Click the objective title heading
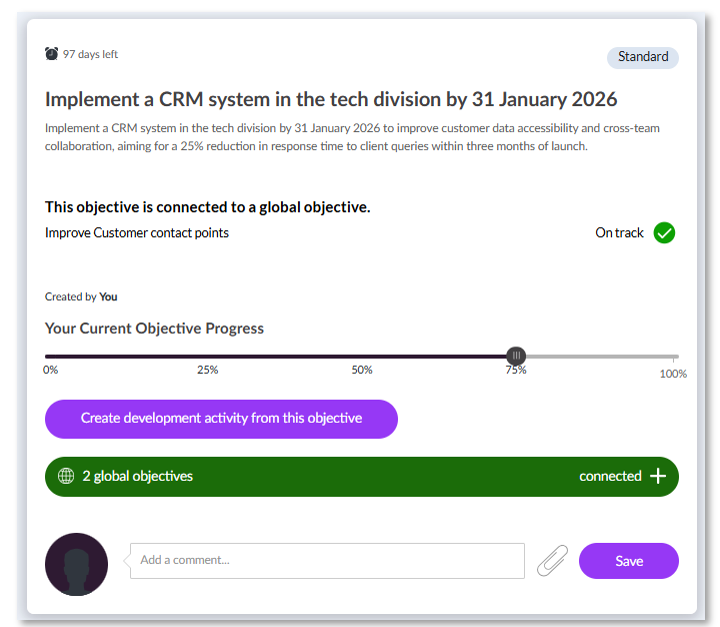Screen dimensions: 720x627 tap(331, 100)
